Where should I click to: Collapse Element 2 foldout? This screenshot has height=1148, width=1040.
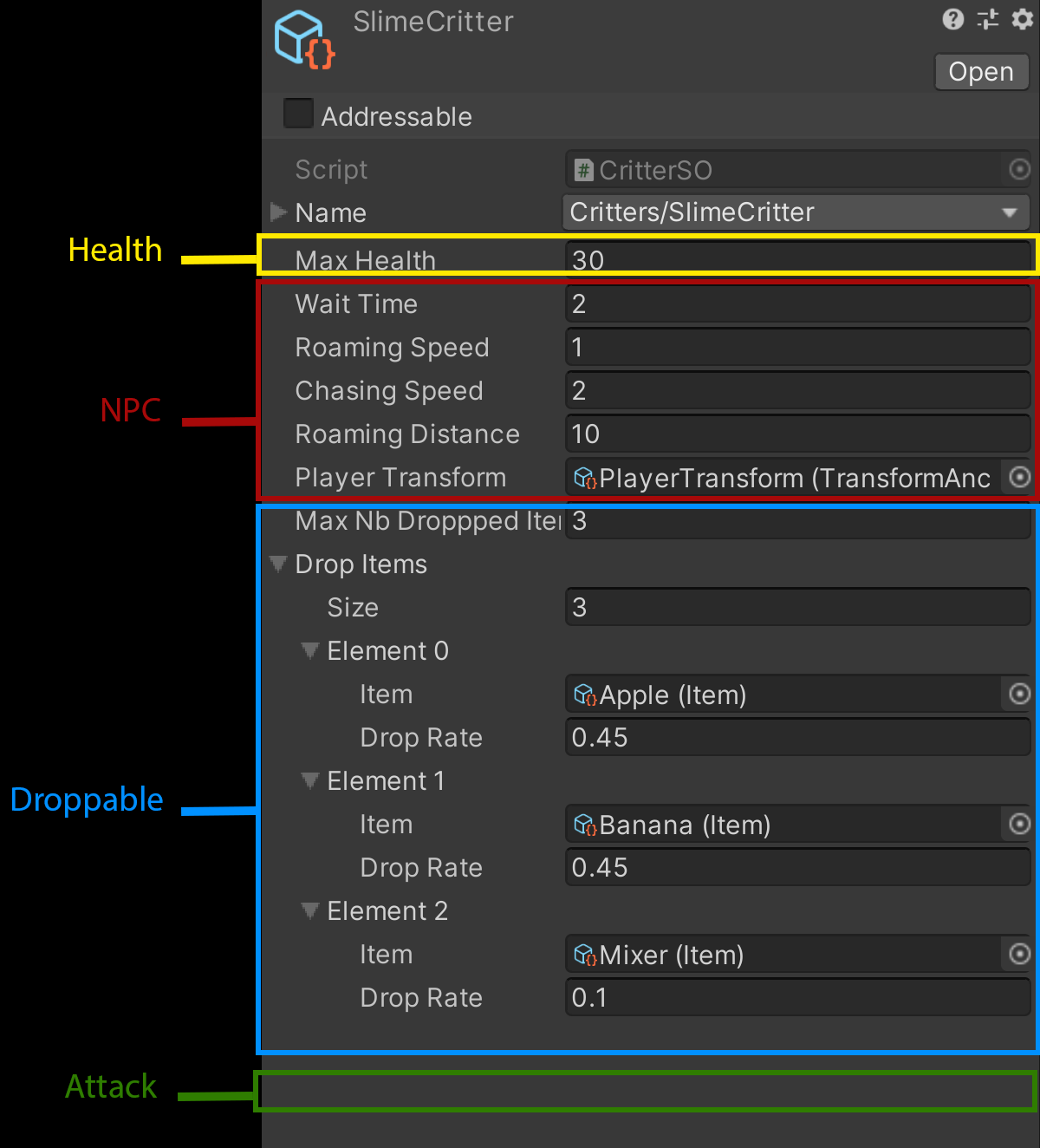(309, 910)
